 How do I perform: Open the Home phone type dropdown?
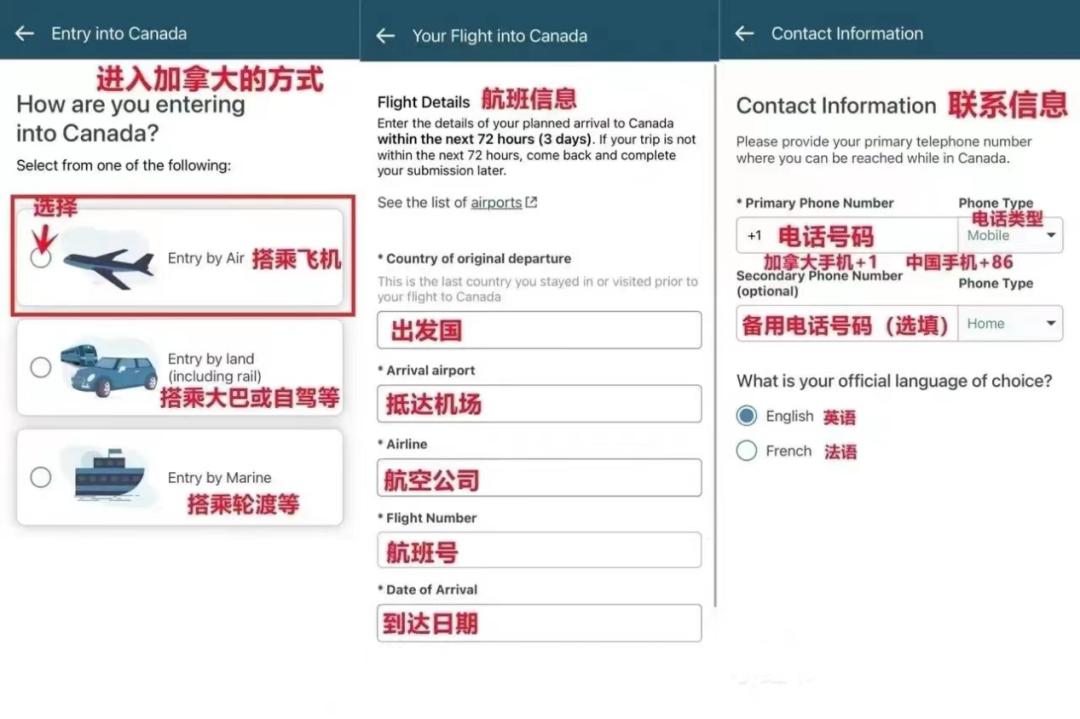tap(1010, 323)
